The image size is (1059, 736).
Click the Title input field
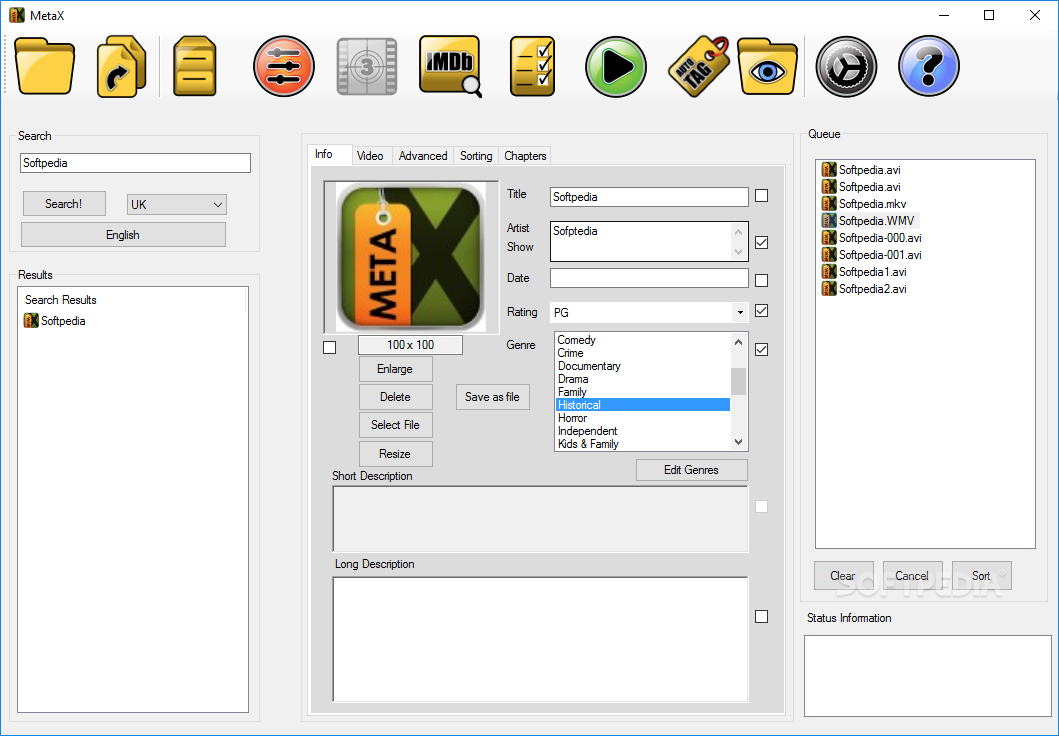649,197
